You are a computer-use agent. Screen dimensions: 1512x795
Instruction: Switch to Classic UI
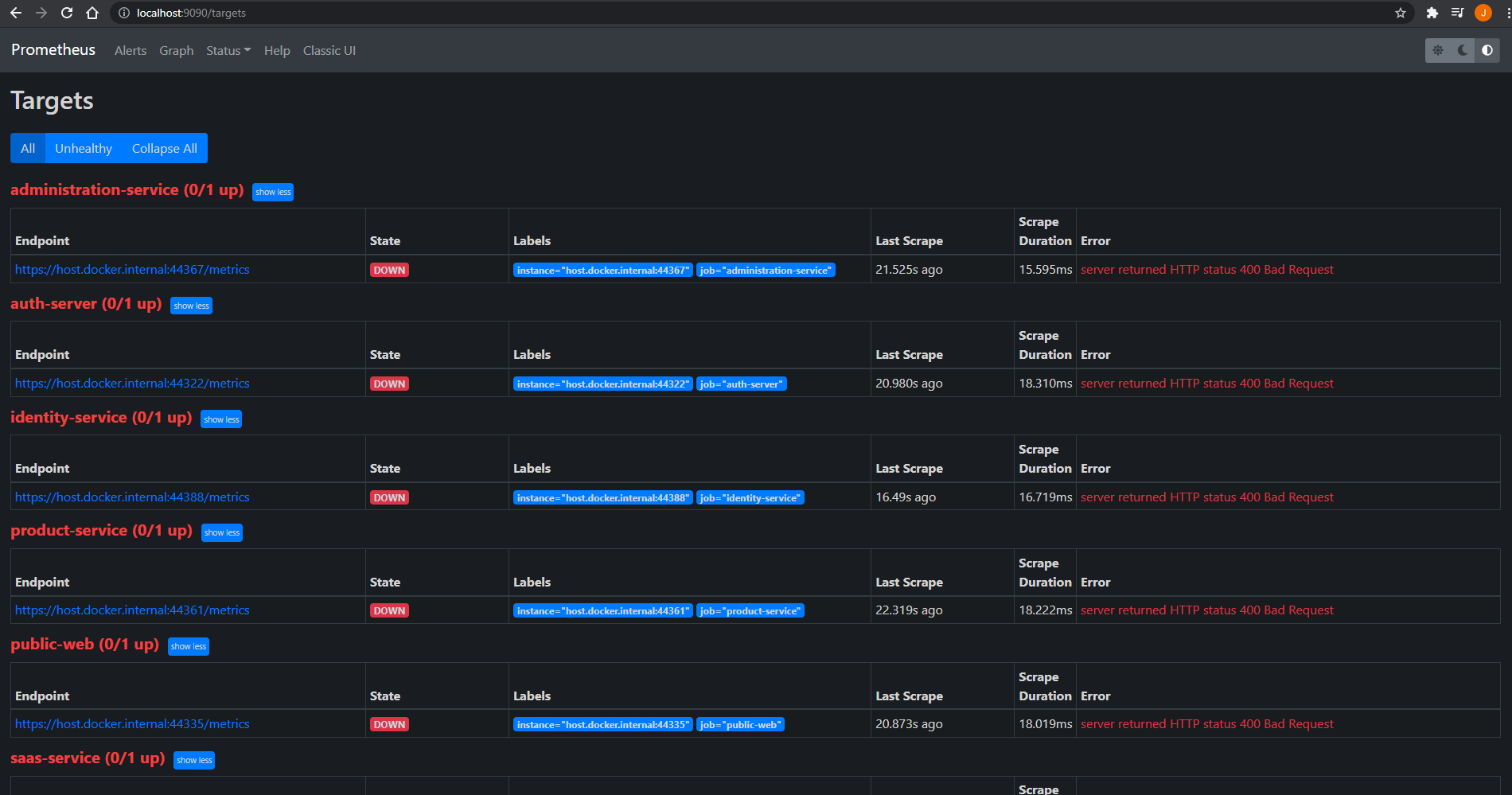(x=329, y=50)
